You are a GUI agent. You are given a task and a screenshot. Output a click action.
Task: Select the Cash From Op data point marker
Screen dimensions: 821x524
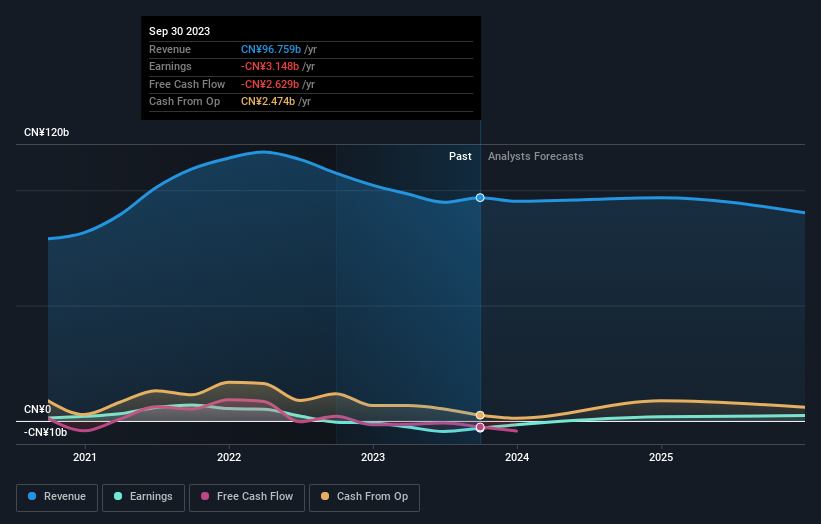[x=480, y=415]
